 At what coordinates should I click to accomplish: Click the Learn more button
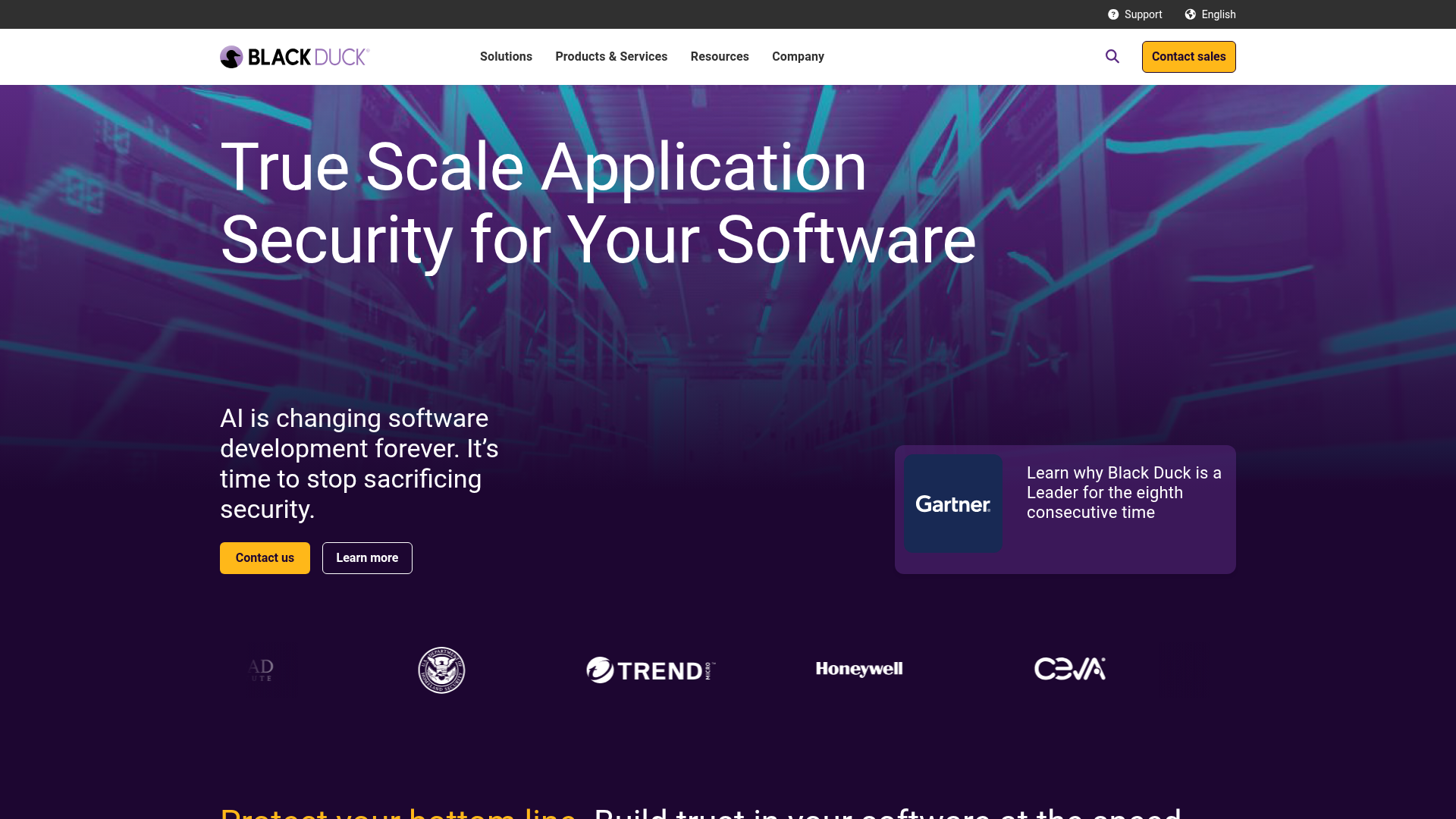(x=367, y=557)
